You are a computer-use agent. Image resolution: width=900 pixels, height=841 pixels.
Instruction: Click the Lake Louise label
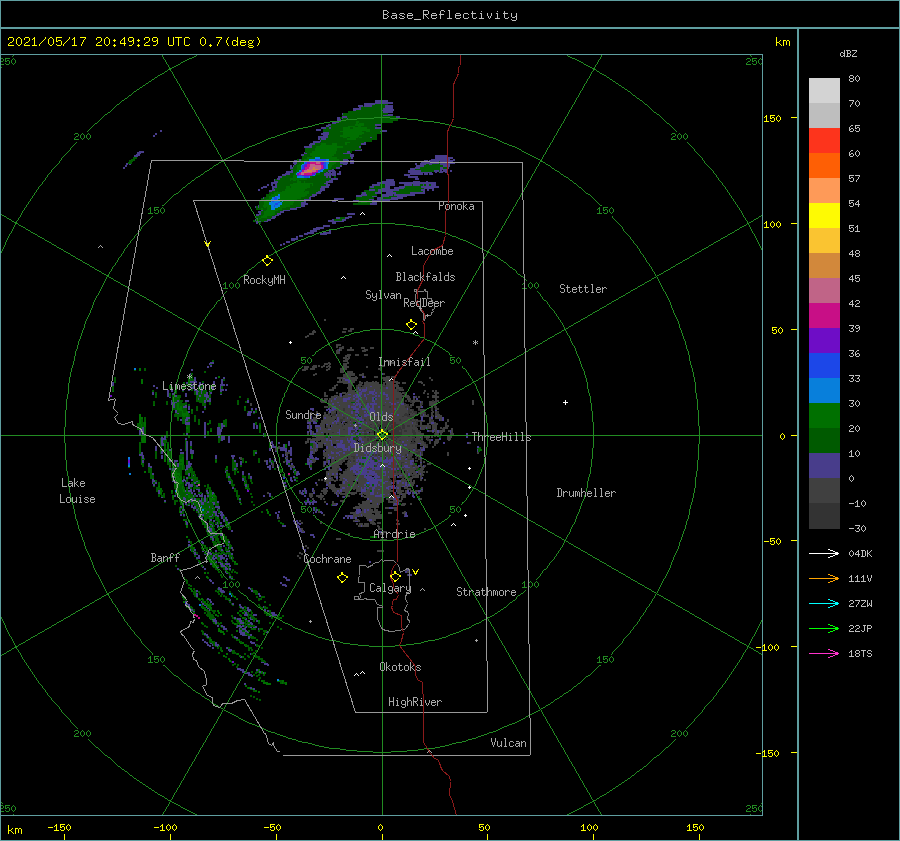click(77, 491)
